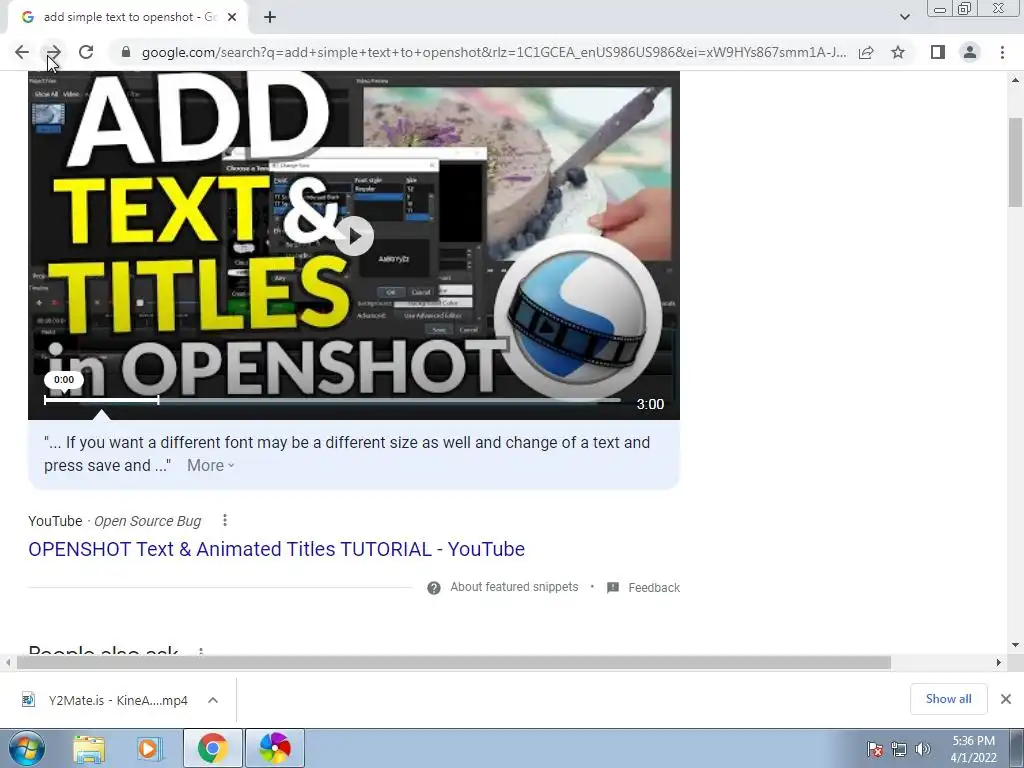Image resolution: width=1024 pixels, height=768 pixels.
Task: Switch to the add simple text tab
Action: (127, 17)
